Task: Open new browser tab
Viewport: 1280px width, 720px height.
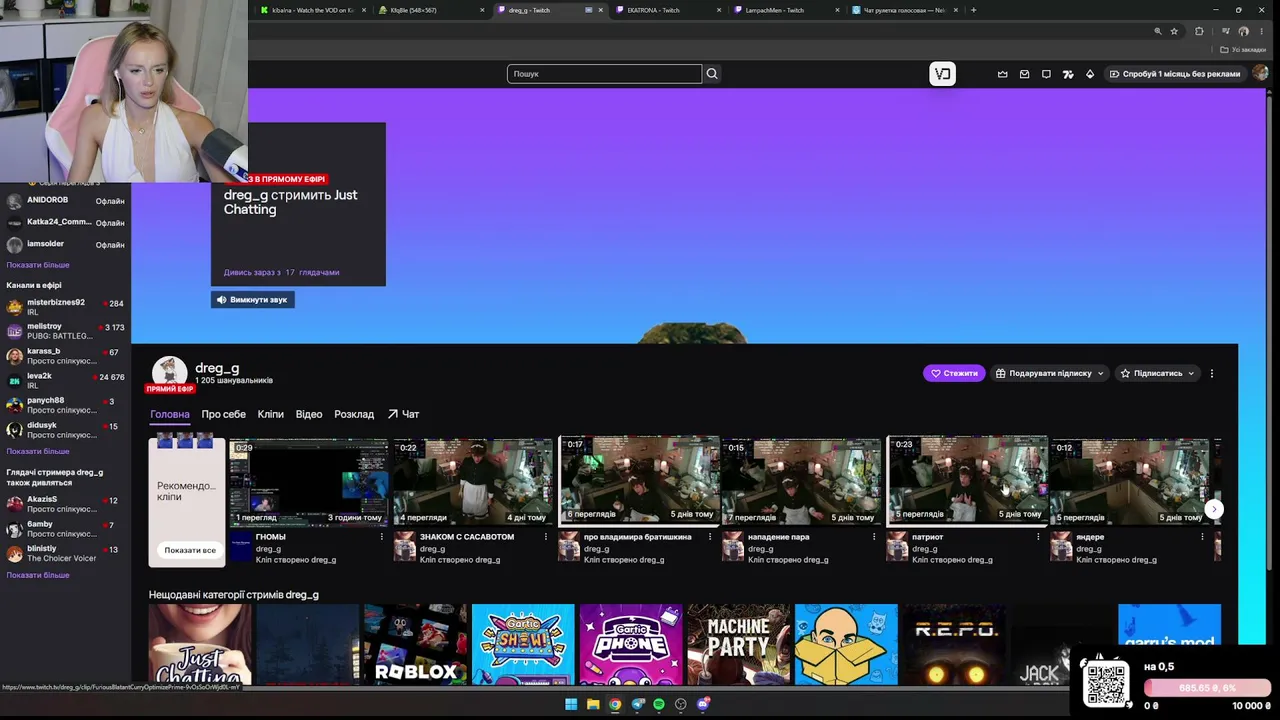Action: (x=973, y=10)
